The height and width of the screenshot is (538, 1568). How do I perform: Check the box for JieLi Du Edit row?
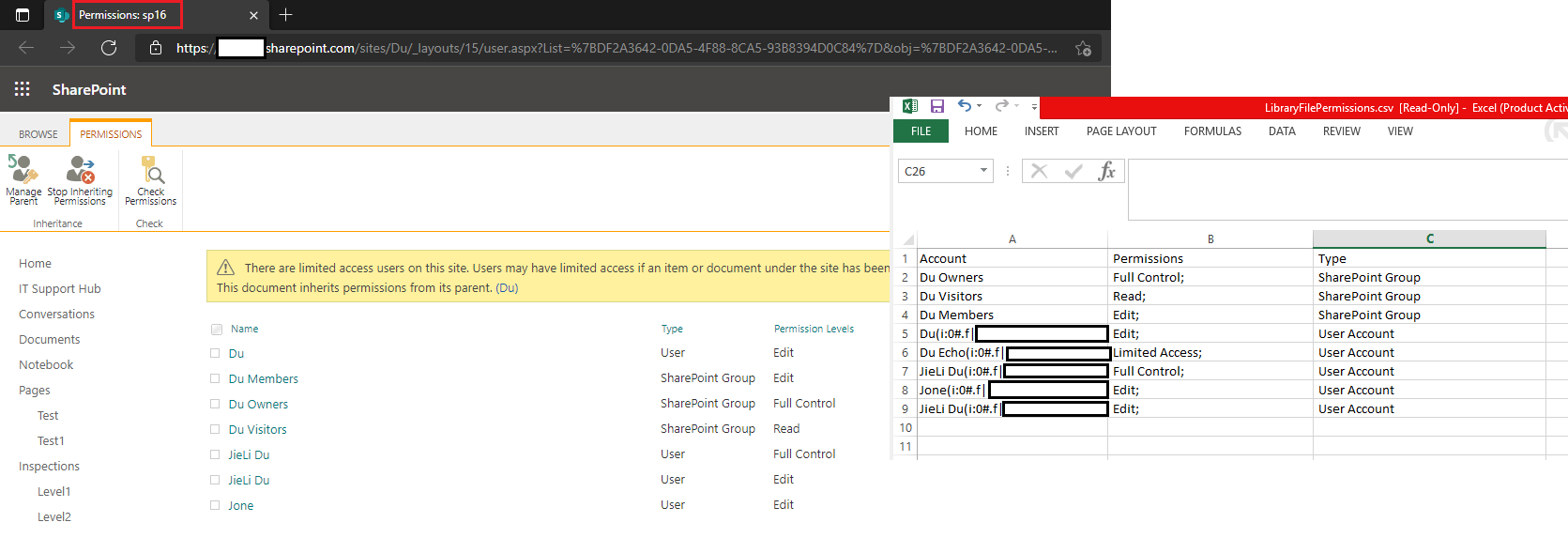pos(215,481)
